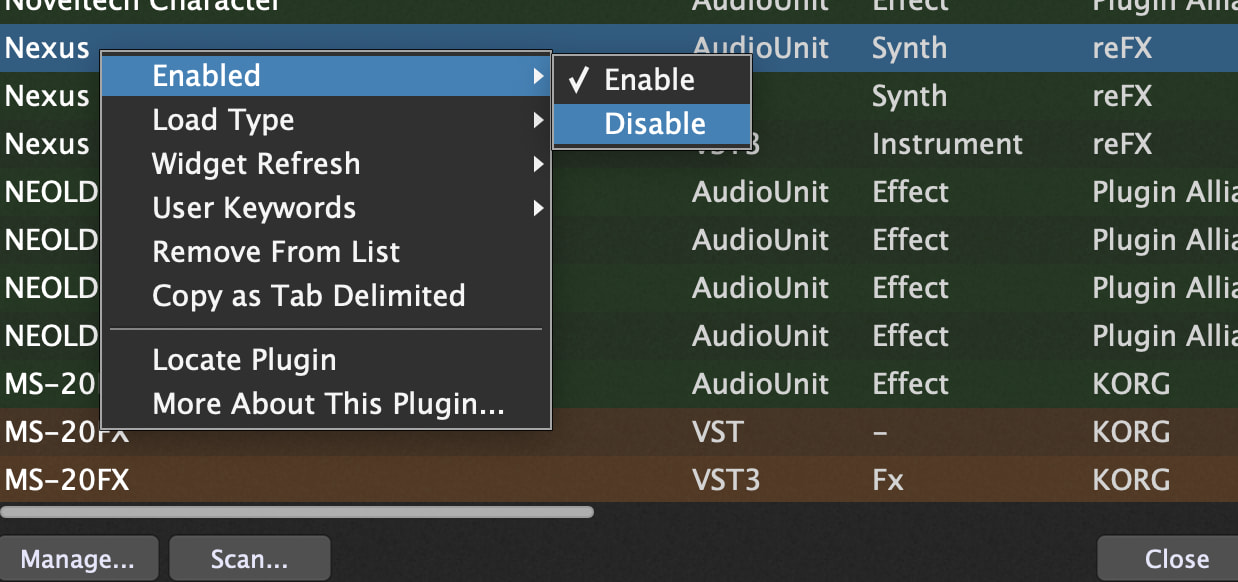Open More About This Plugin

coord(328,404)
